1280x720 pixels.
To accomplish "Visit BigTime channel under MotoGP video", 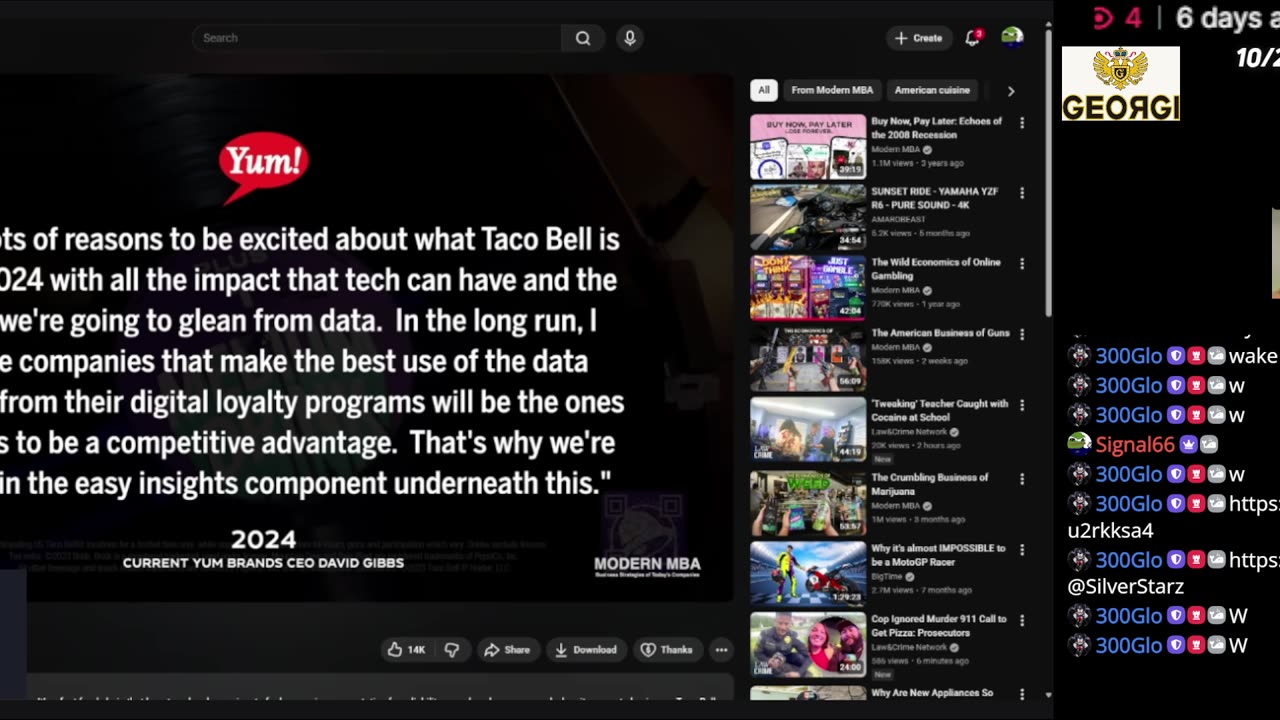I will [886, 577].
